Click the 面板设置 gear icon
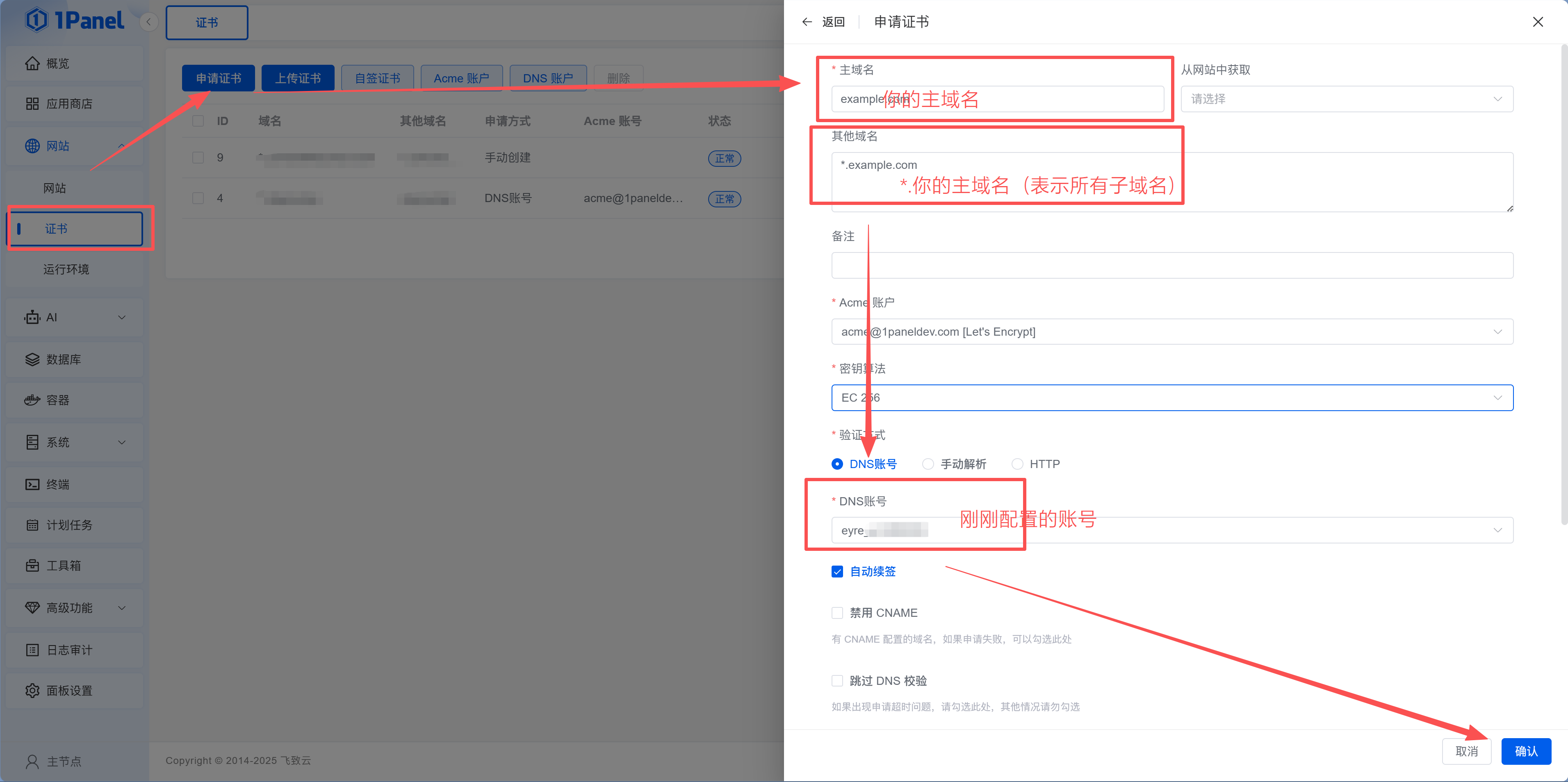This screenshot has height=782, width=1568. (32, 691)
